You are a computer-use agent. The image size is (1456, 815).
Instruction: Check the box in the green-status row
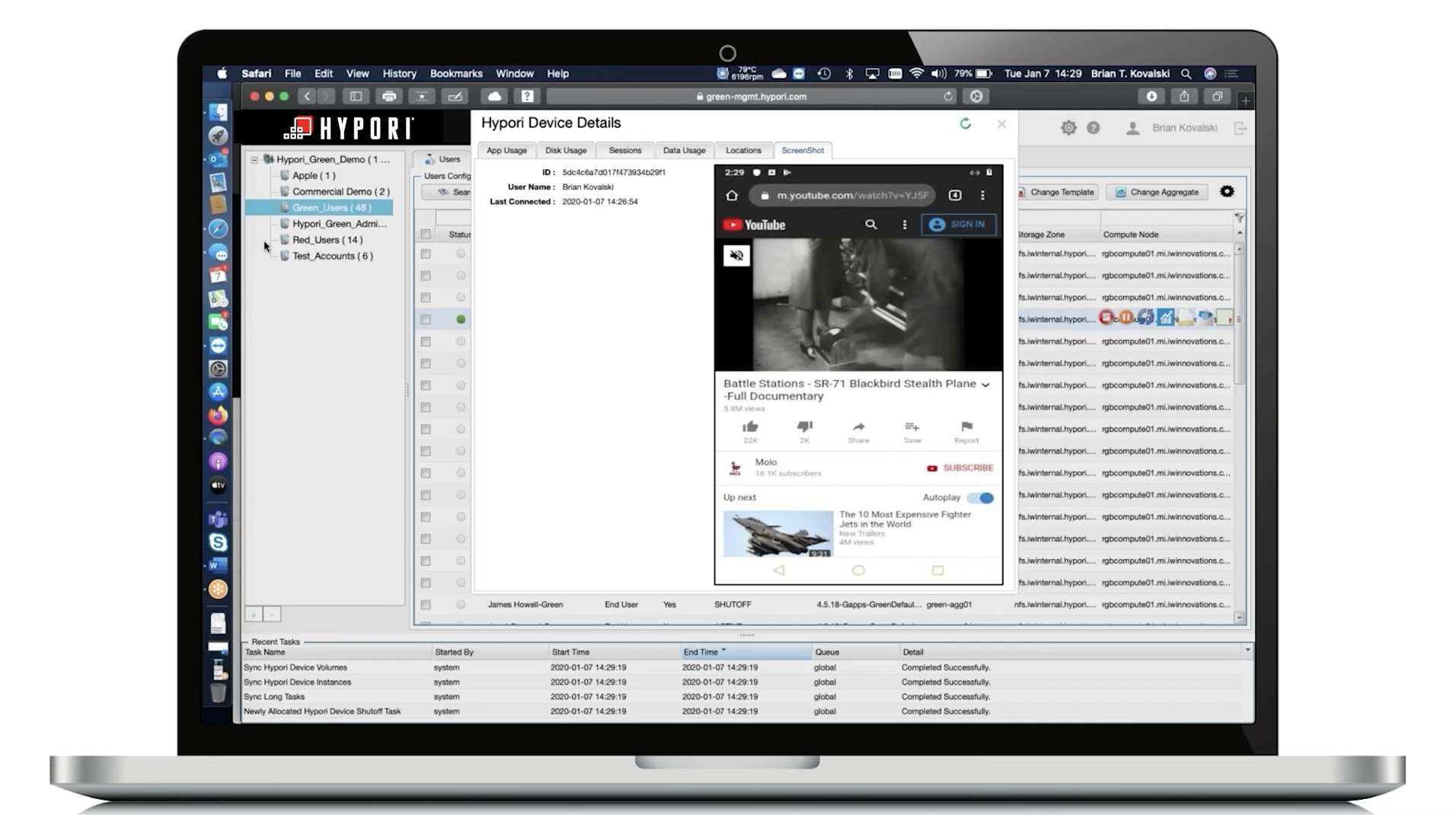(x=426, y=320)
